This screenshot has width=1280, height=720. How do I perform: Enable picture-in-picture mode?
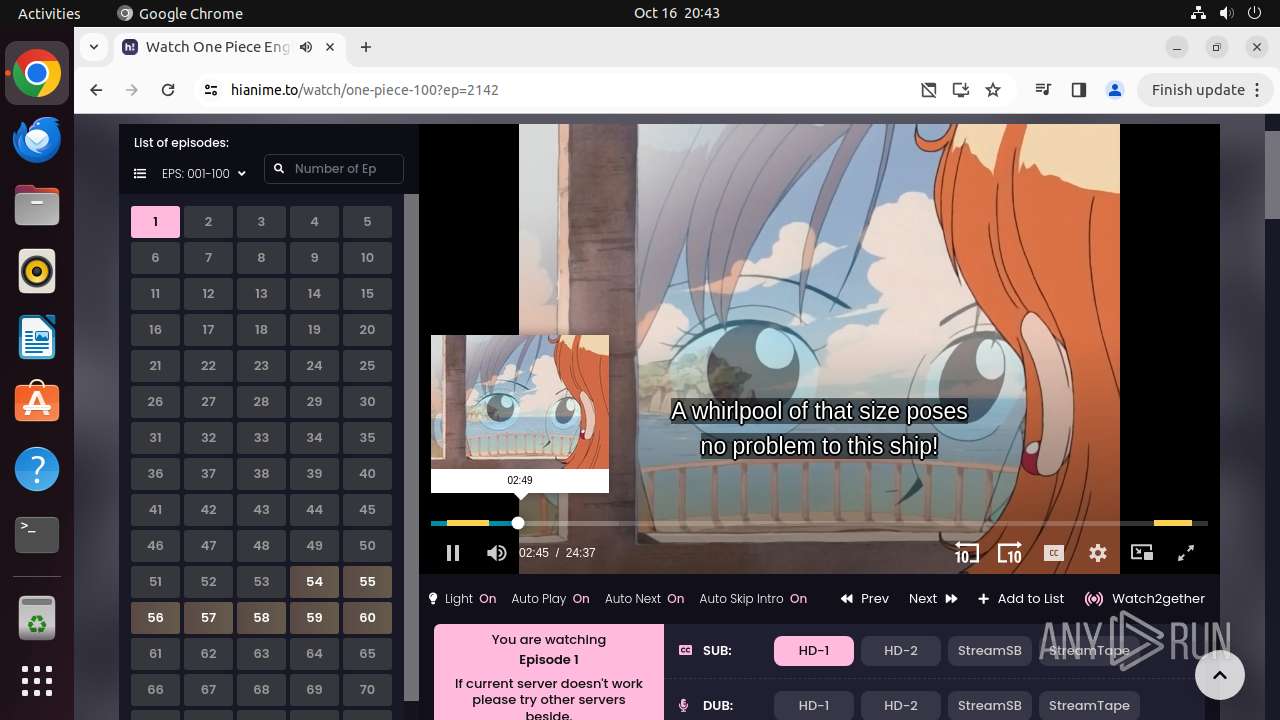pyautogui.click(x=1142, y=553)
